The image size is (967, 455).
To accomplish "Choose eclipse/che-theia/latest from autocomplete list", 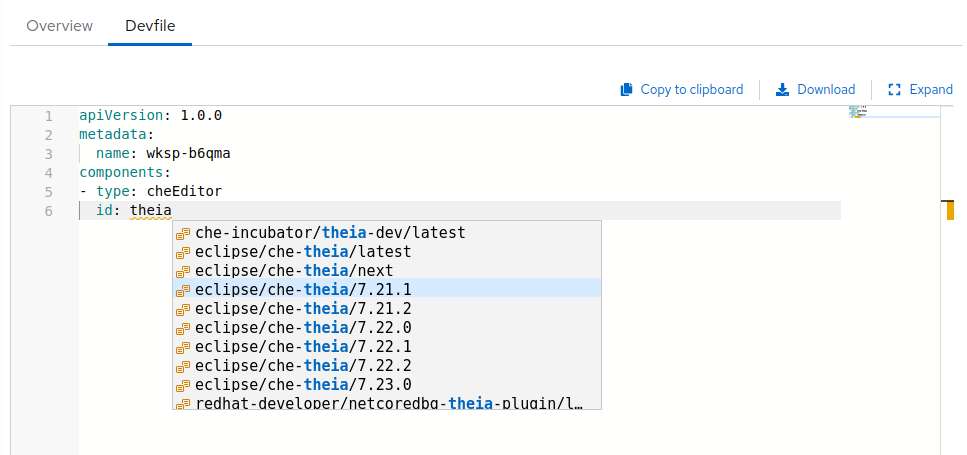I will (x=303, y=252).
